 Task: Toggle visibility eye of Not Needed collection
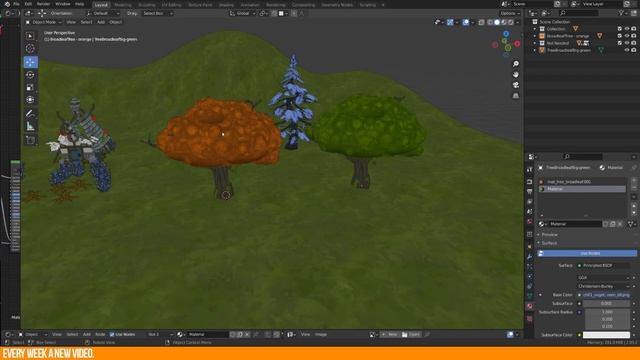[x=627, y=43]
